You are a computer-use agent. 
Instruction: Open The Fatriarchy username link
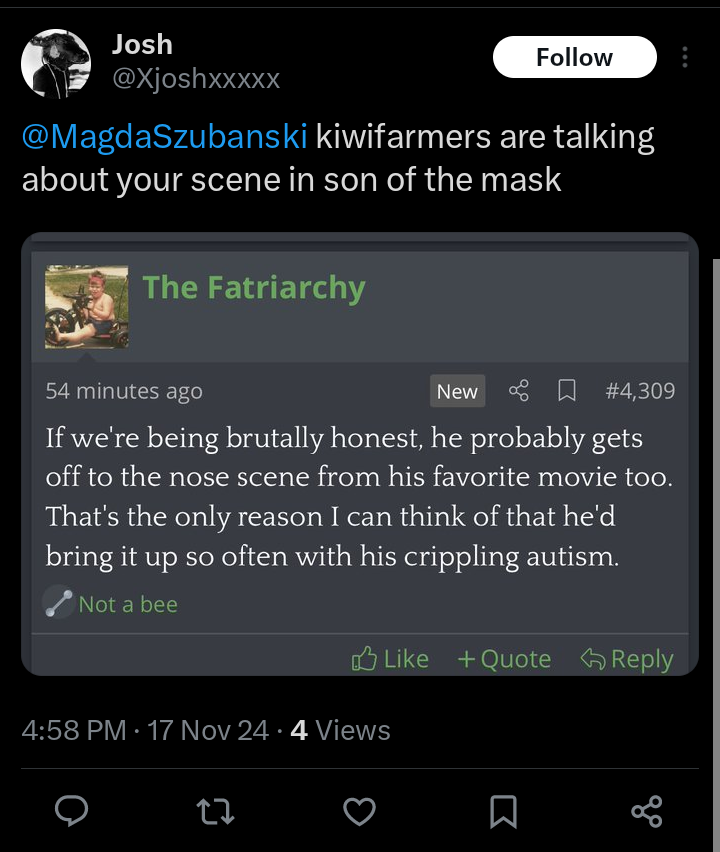click(x=254, y=287)
